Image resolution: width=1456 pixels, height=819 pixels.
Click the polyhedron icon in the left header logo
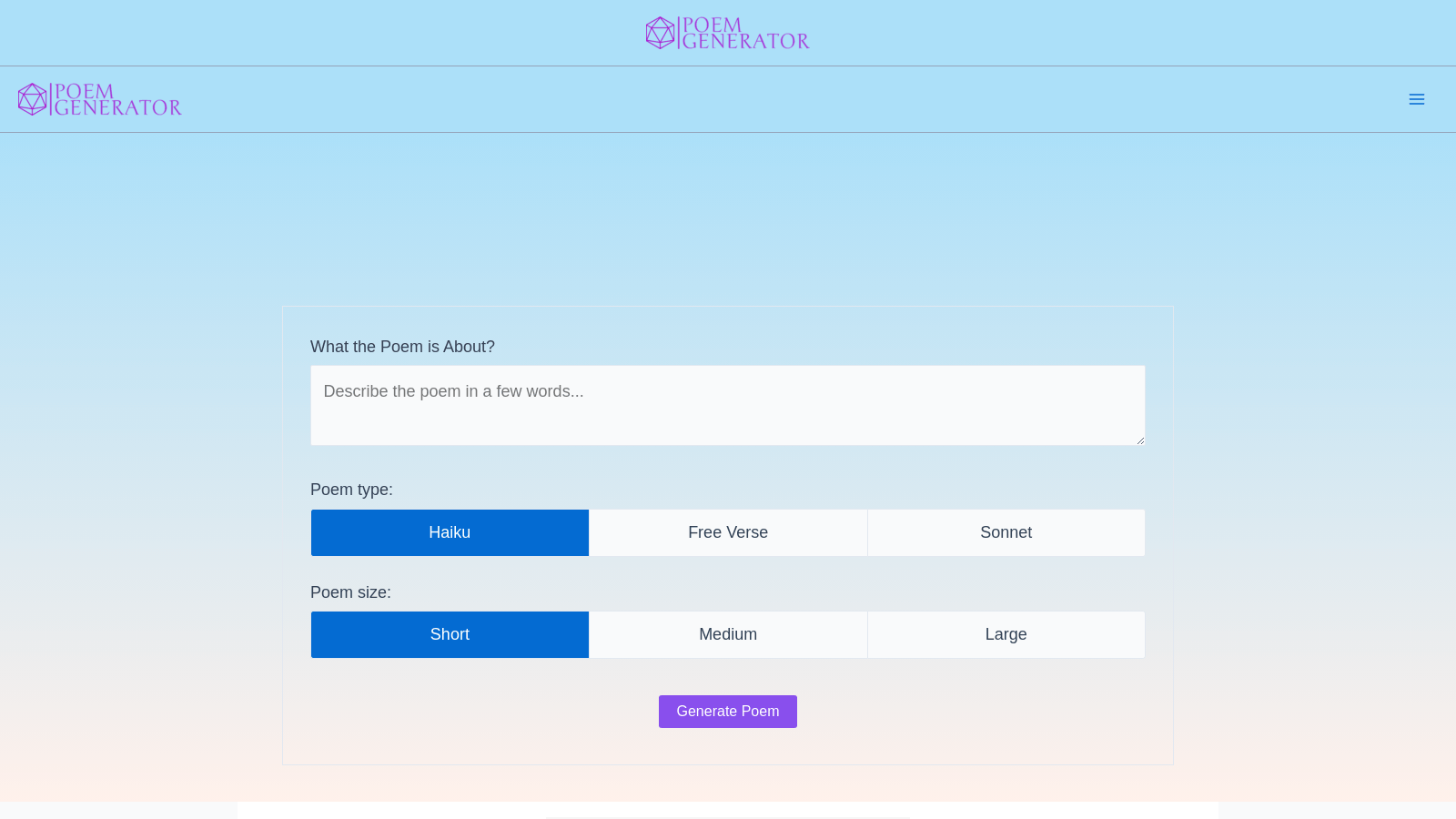click(x=32, y=99)
